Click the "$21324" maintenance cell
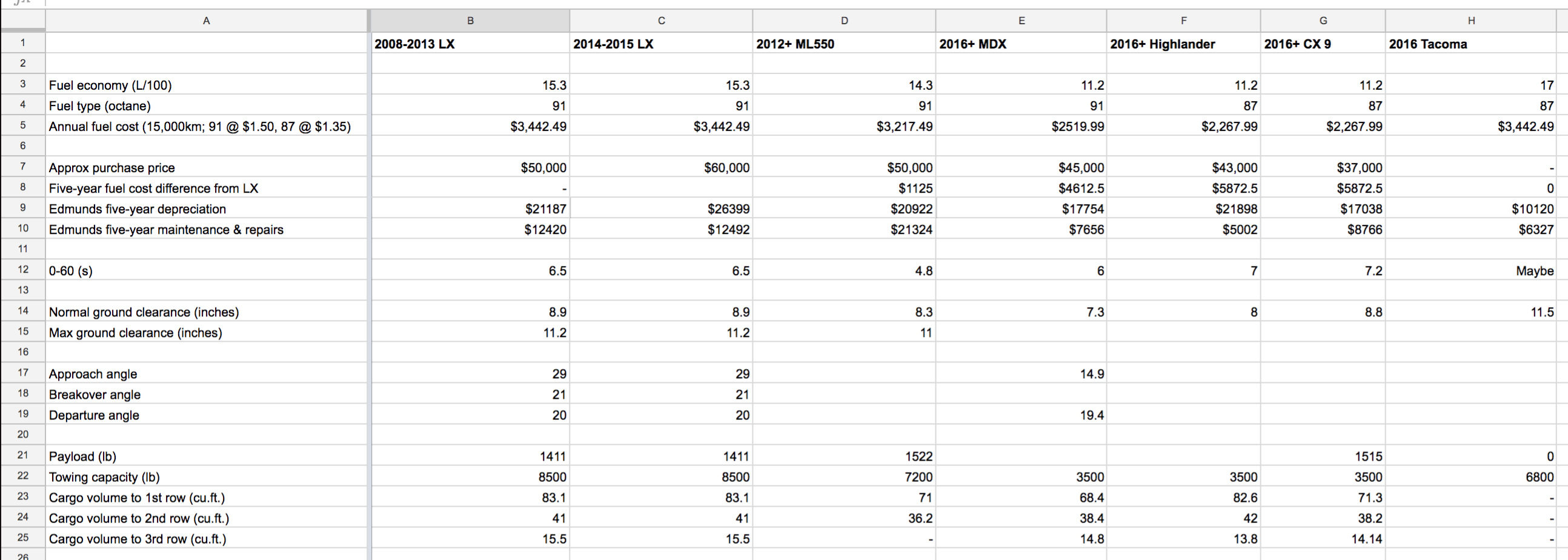This screenshot has width=1568, height=560. click(x=844, y=230)
